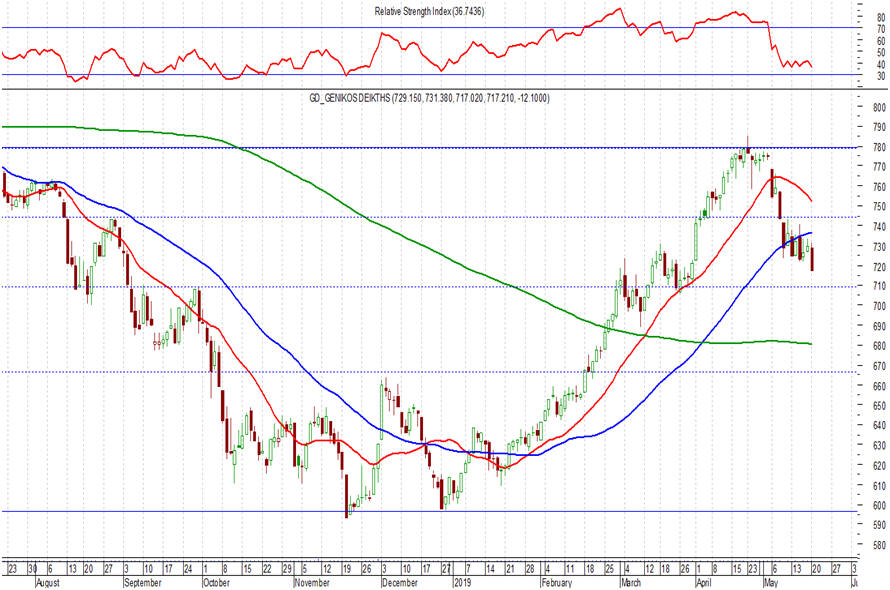Select the 600 price axis label

(880, 505)
